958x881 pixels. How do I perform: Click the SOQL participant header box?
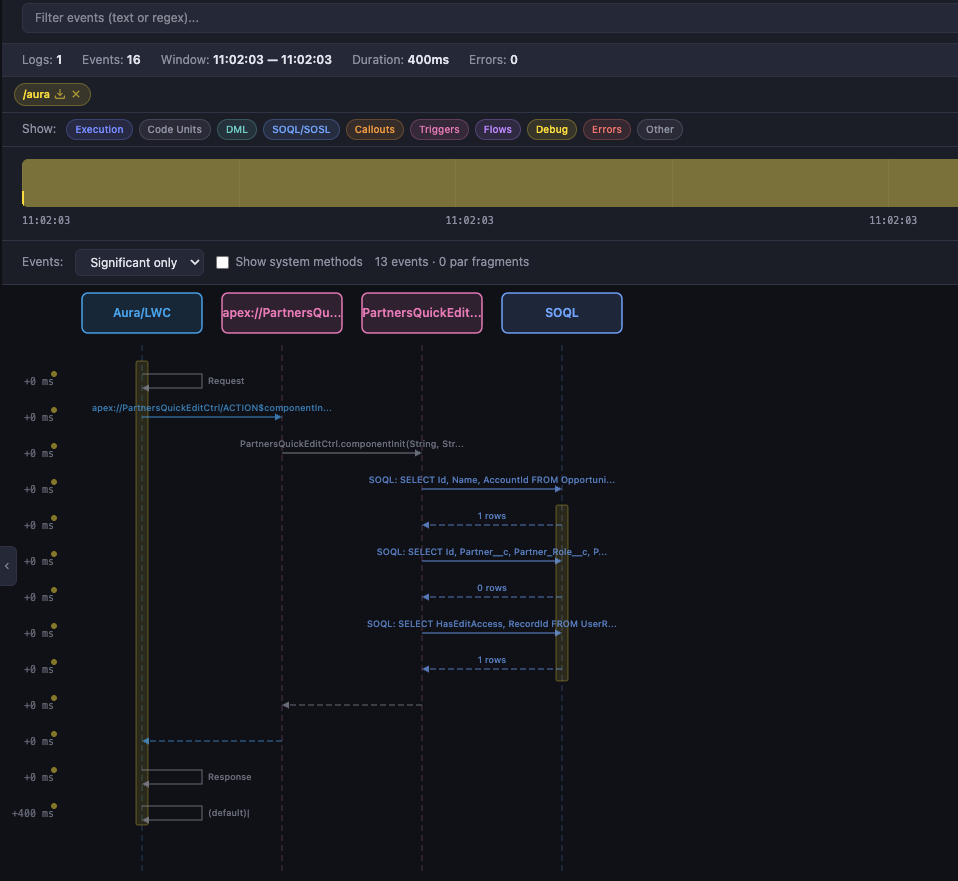click(561, 312)
